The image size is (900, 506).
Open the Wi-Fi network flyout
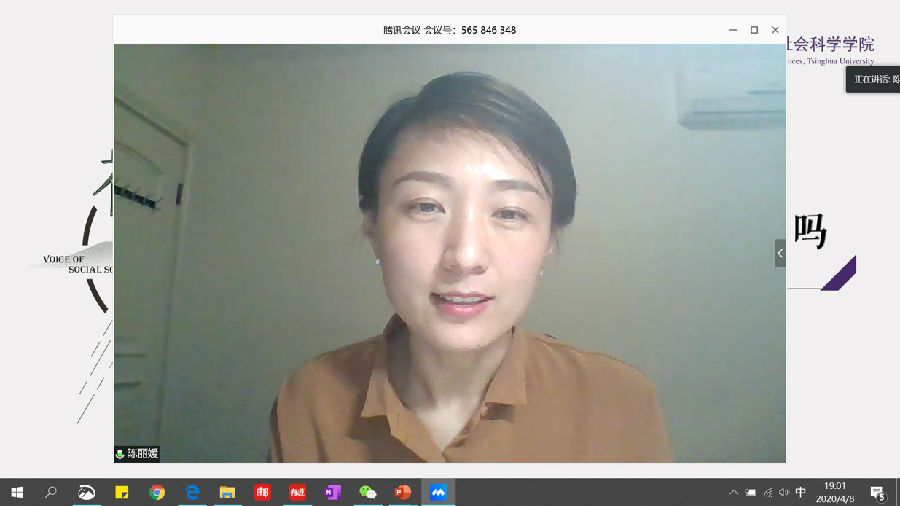pyautogui.click(x=767, y=492)
